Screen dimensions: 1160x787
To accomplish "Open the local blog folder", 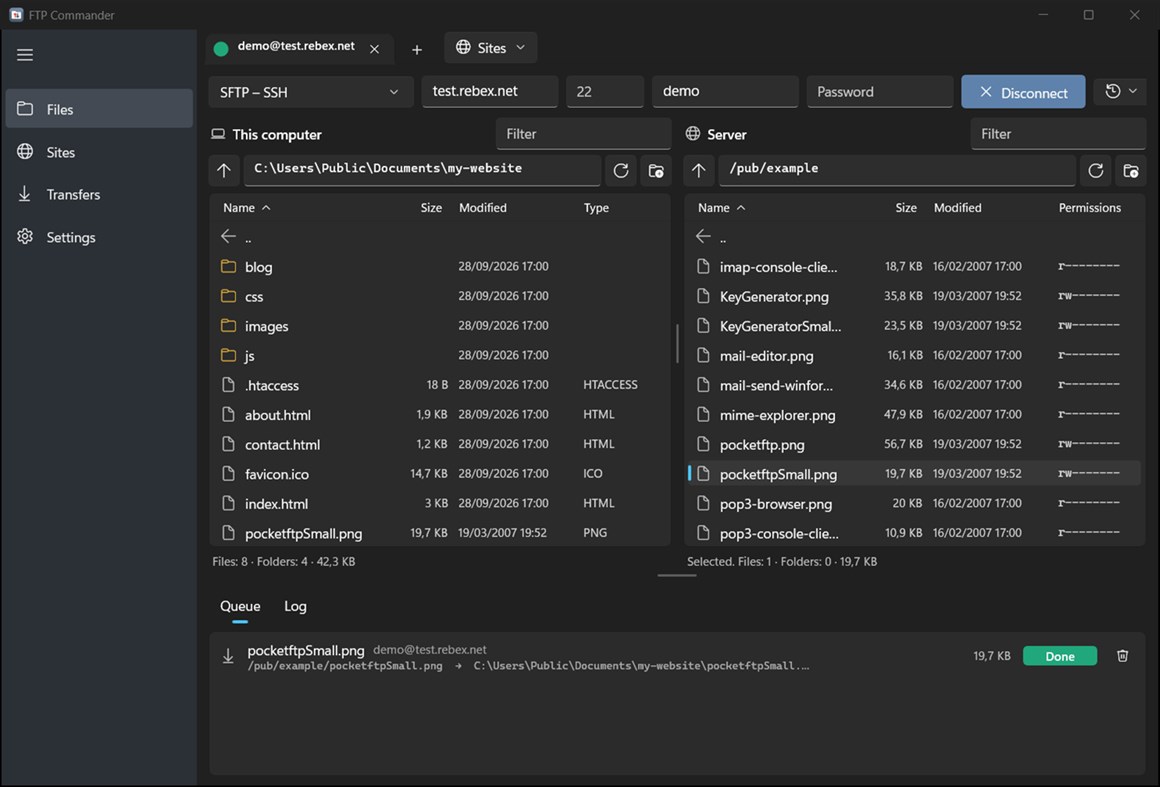I will click(440, 266).
